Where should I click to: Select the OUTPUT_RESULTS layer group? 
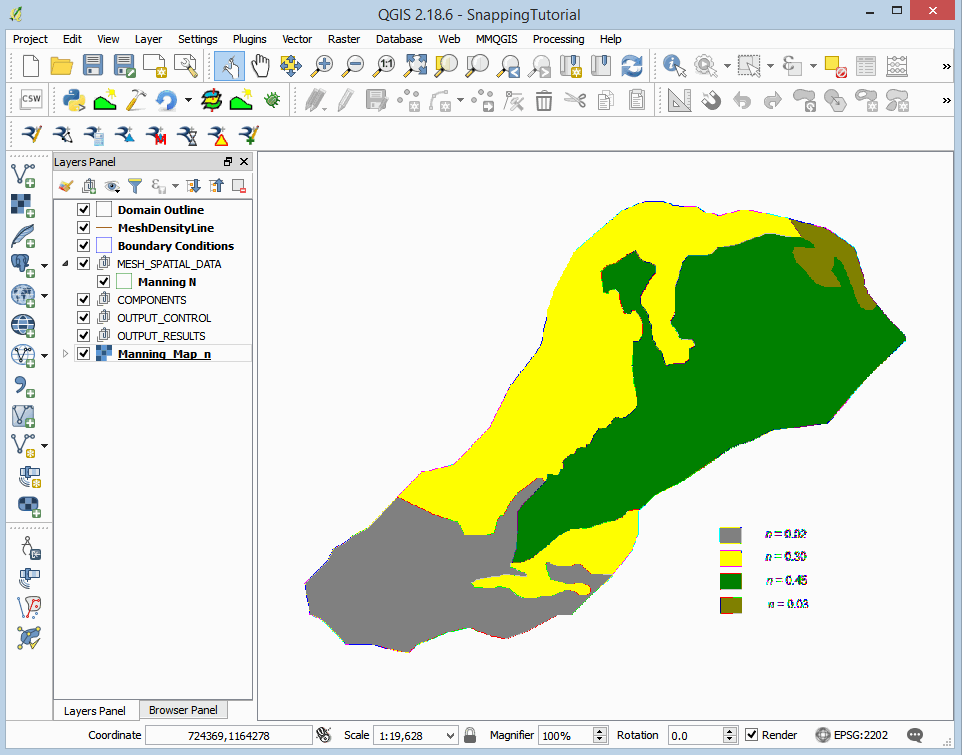[161, 336]
